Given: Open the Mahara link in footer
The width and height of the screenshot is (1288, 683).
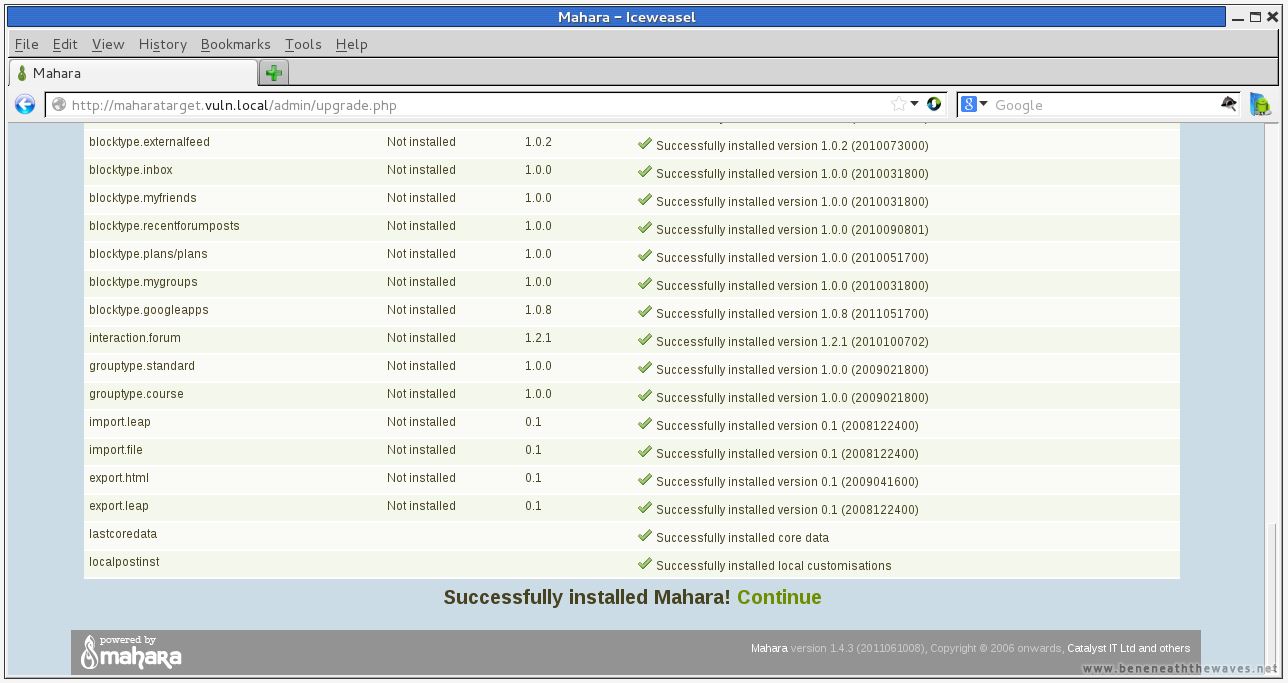Looking at the screenshot, I should [769, 648].
